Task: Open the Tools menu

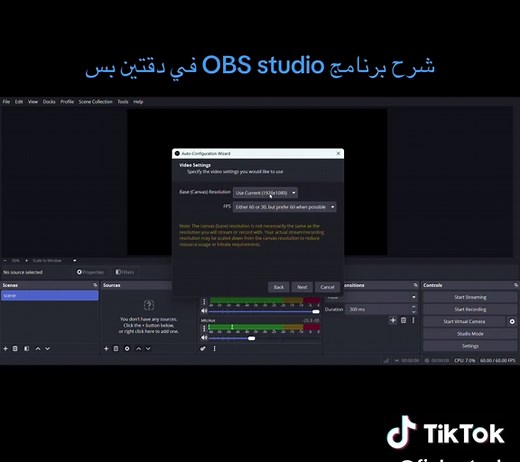Action: 123,102
